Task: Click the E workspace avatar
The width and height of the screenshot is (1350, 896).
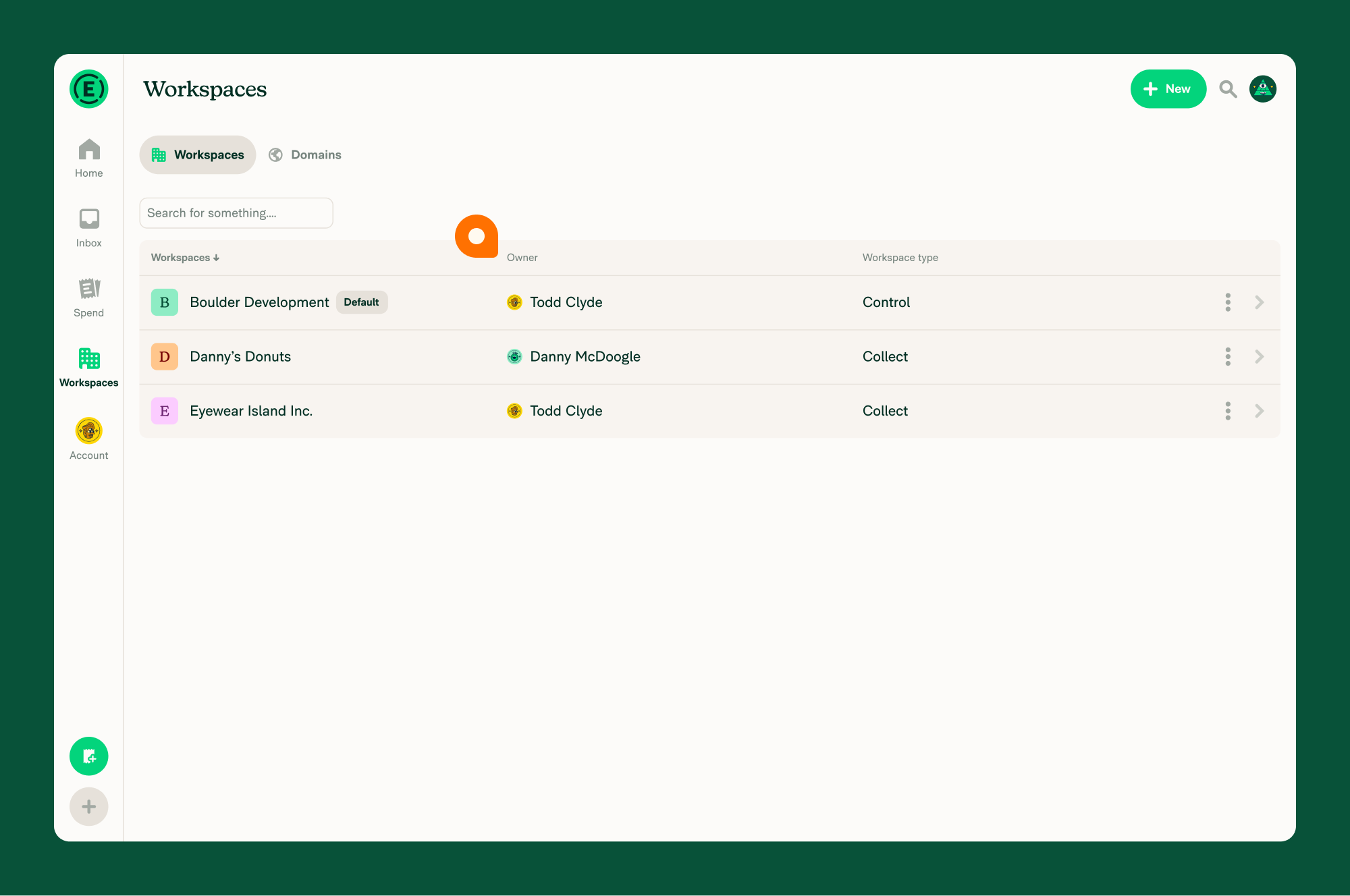Action: click(x=164, y=411)
